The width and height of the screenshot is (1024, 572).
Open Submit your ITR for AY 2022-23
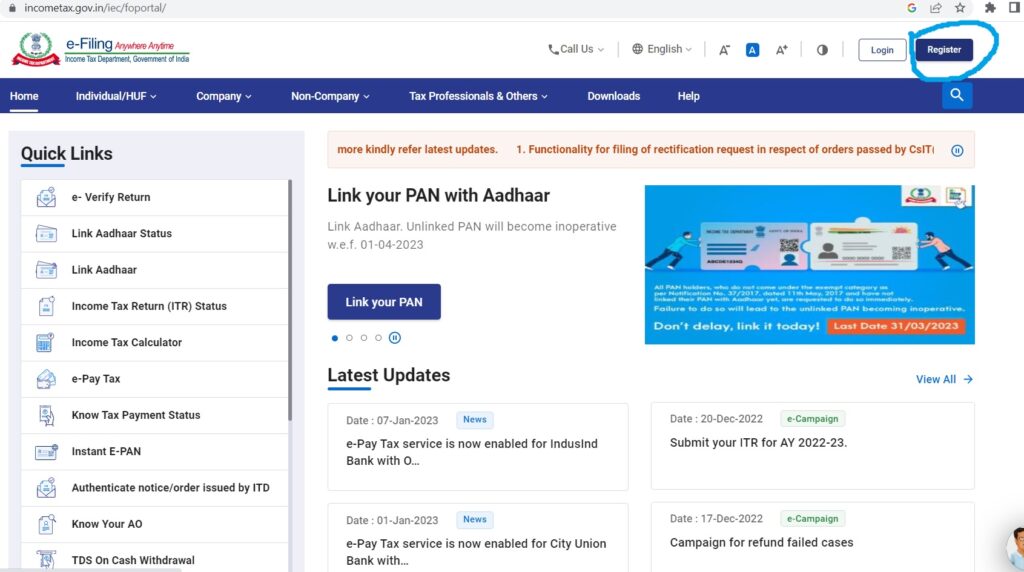point(812,446)
